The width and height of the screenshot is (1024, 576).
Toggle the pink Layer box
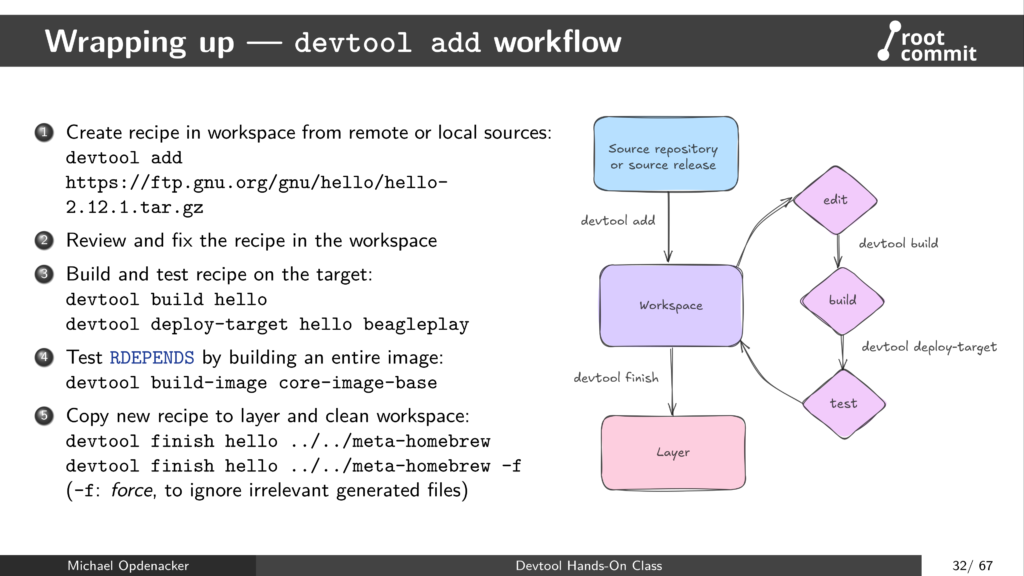click(x=673, y=452)
